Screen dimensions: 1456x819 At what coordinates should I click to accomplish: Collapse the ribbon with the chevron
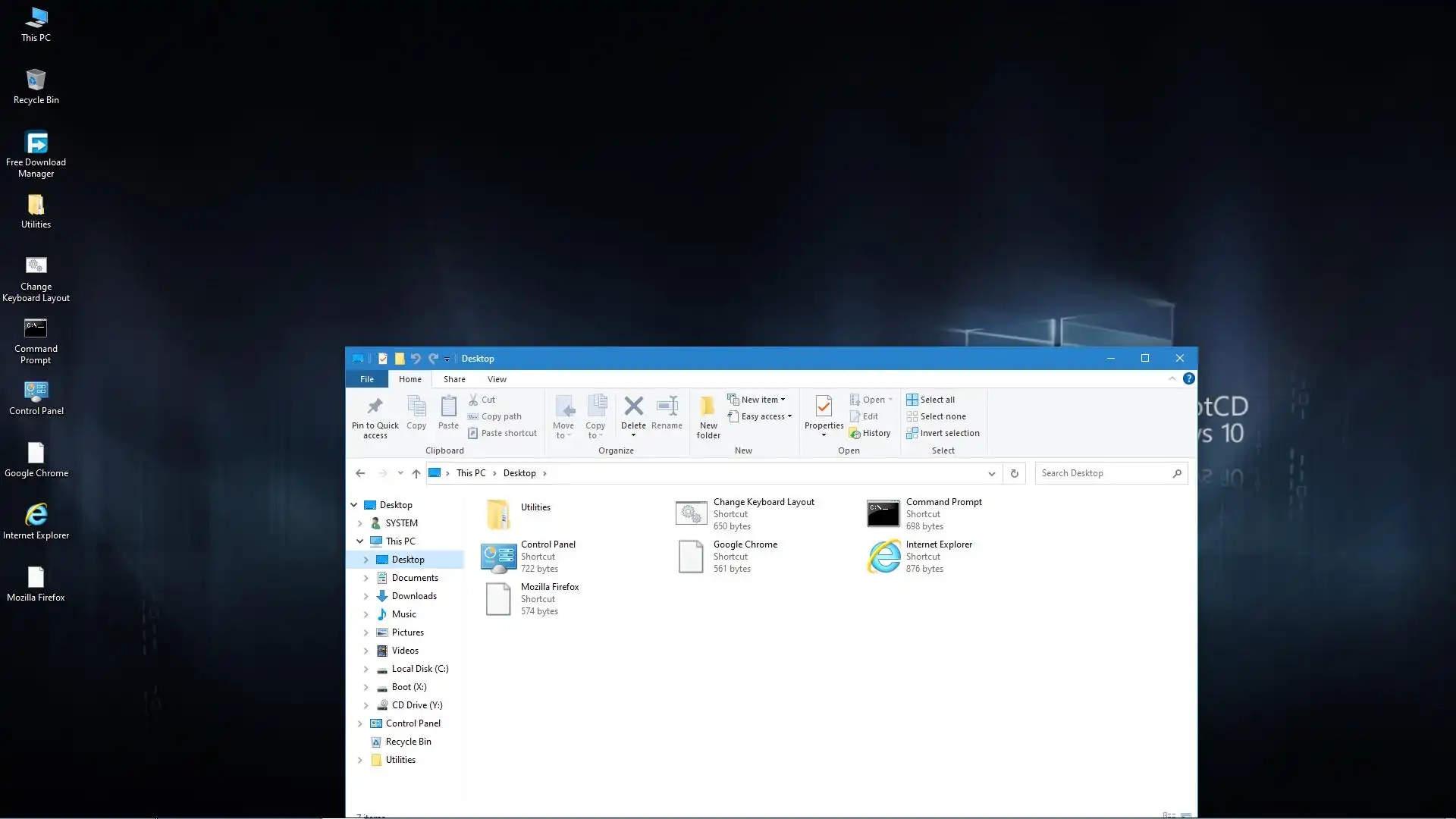[x=1172, y=378]
